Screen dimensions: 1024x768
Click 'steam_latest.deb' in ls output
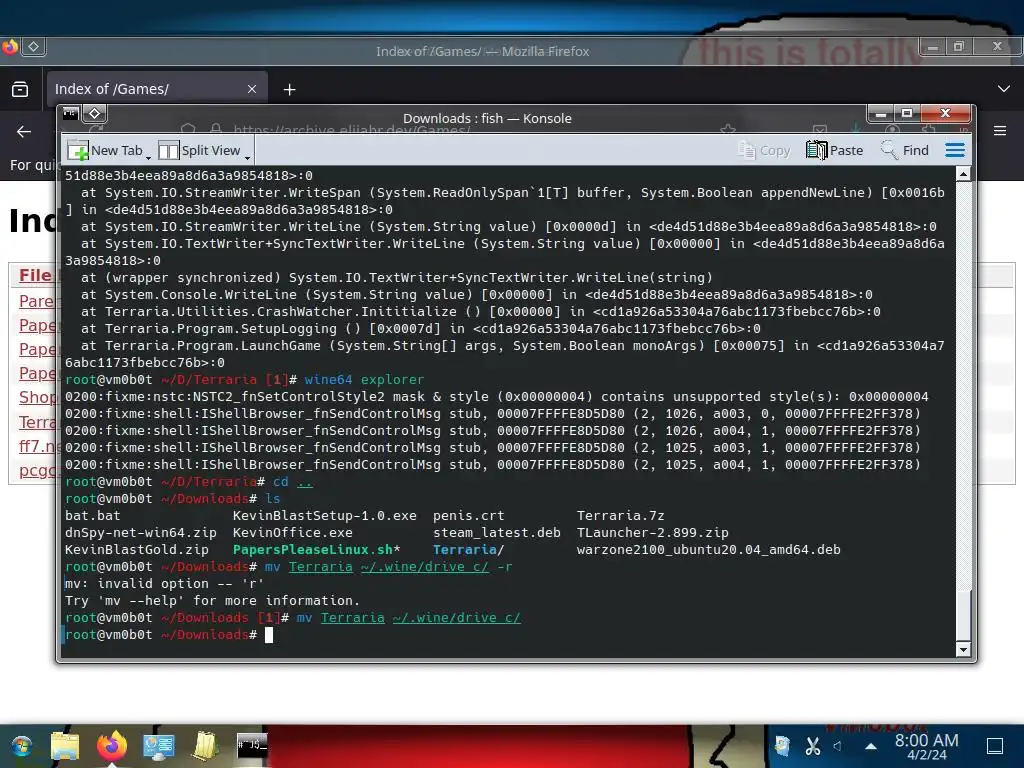[496, 533]
